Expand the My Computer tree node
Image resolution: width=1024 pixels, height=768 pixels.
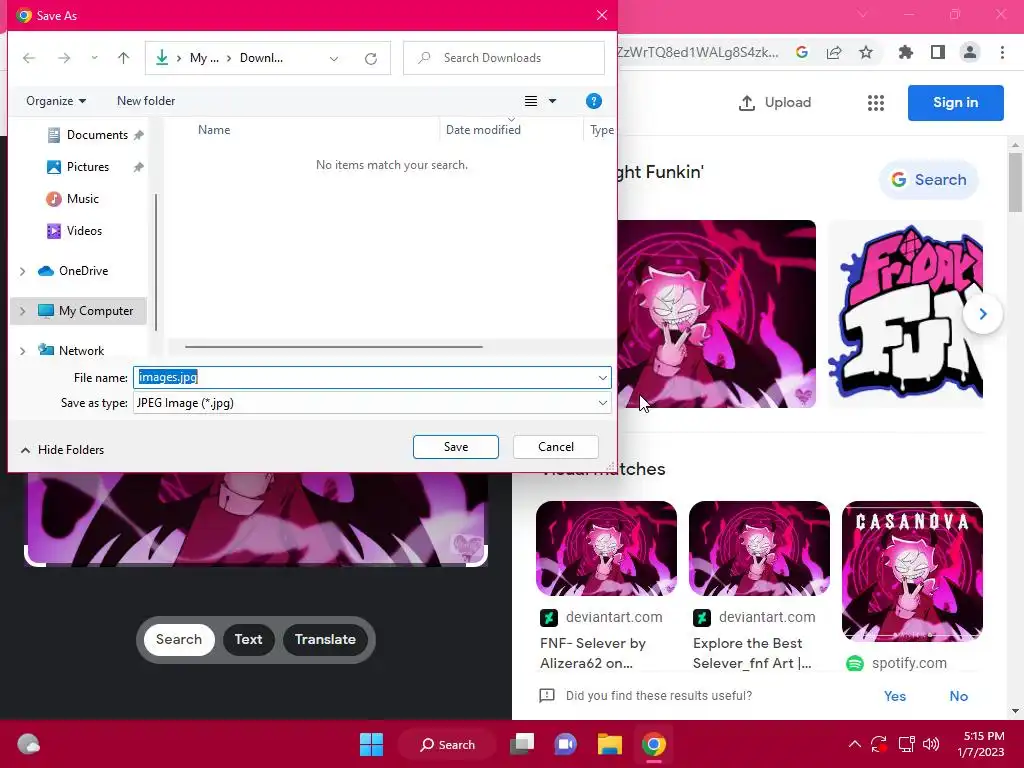23,311
